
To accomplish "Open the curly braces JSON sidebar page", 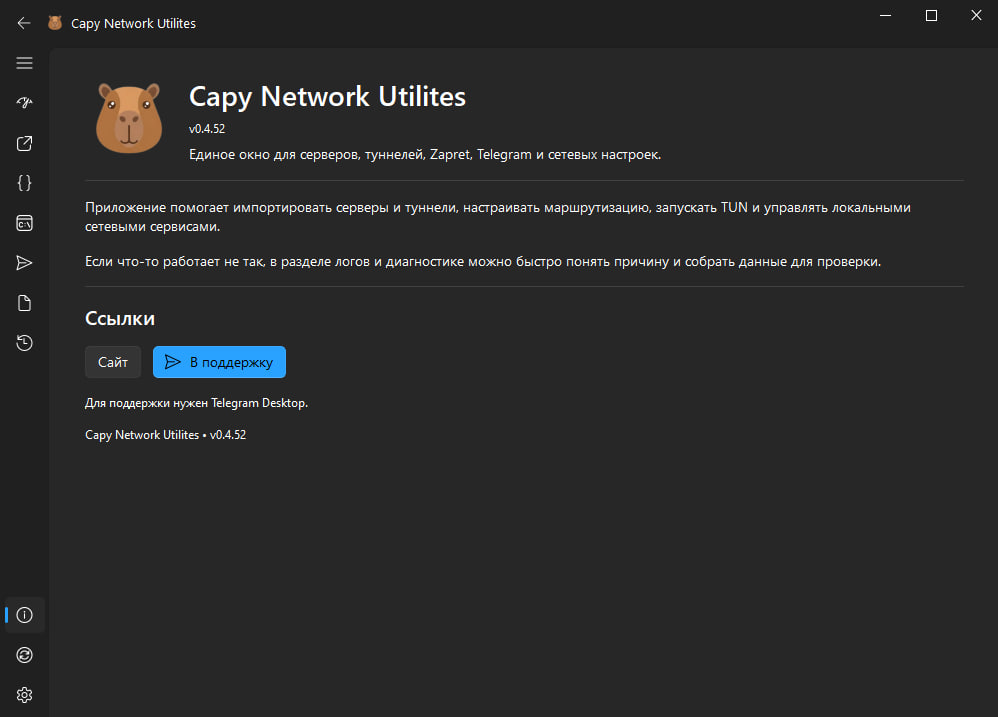I will point(24,183).
